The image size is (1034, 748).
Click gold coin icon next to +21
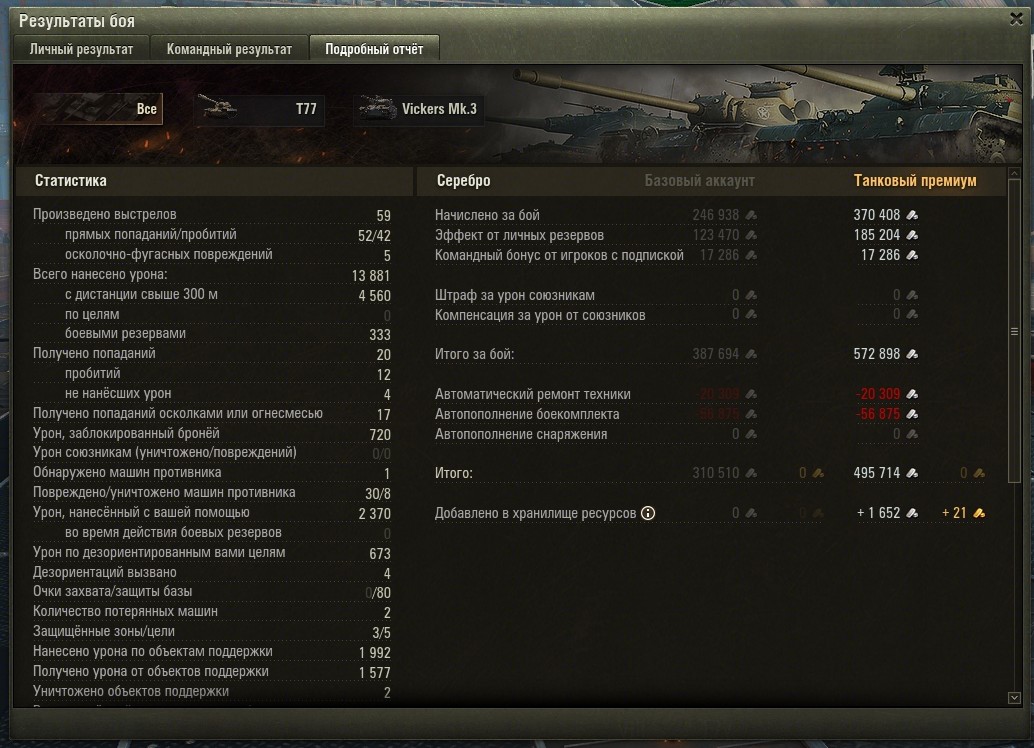(x=979, y=513)
